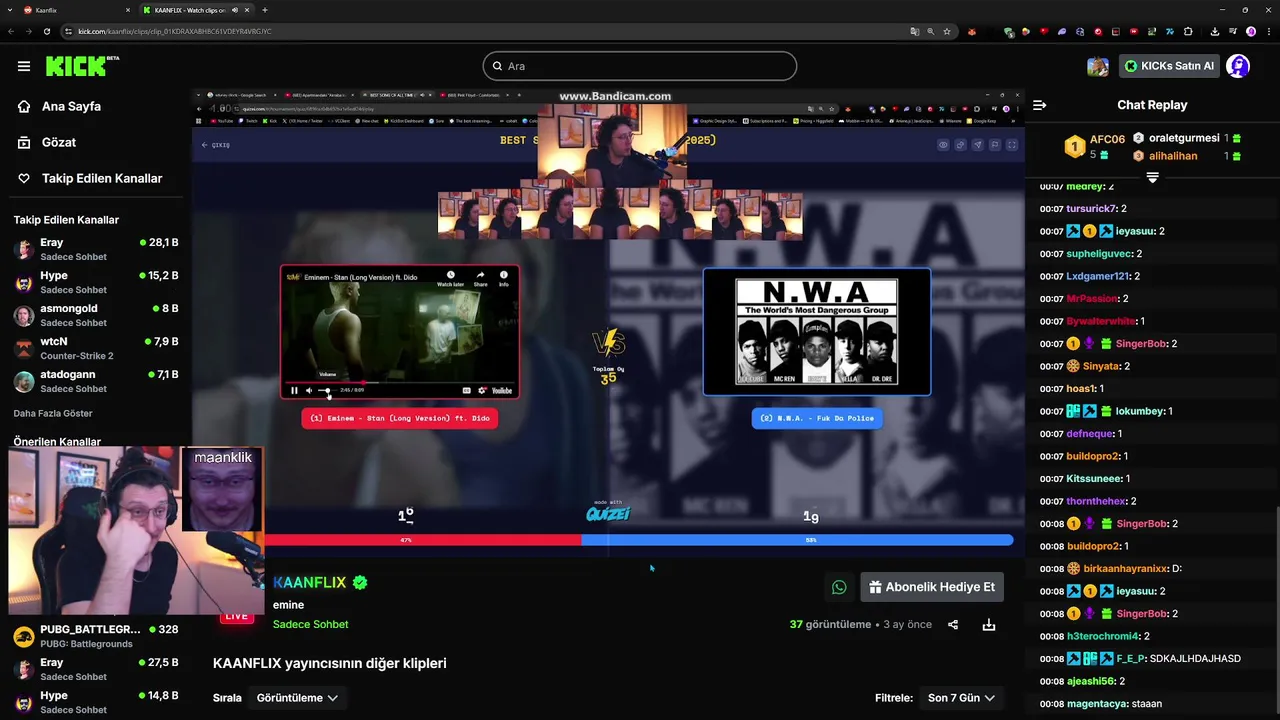This screenshot has width=1280, height=720.
Task: Toggle subtitles in the embedded YouTube player
Action: pyautogui.click(x=466, y=390)
